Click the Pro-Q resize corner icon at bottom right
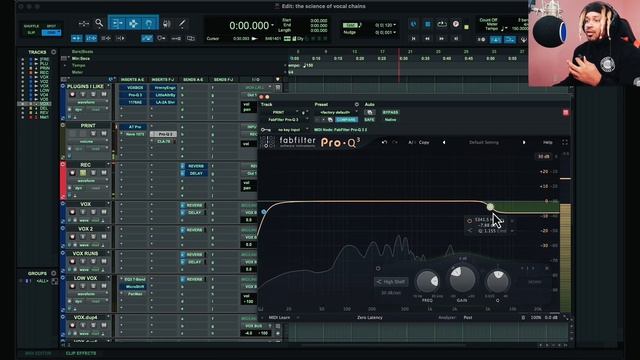This screenshot has width=640, height=360. [x=566, y=317]
